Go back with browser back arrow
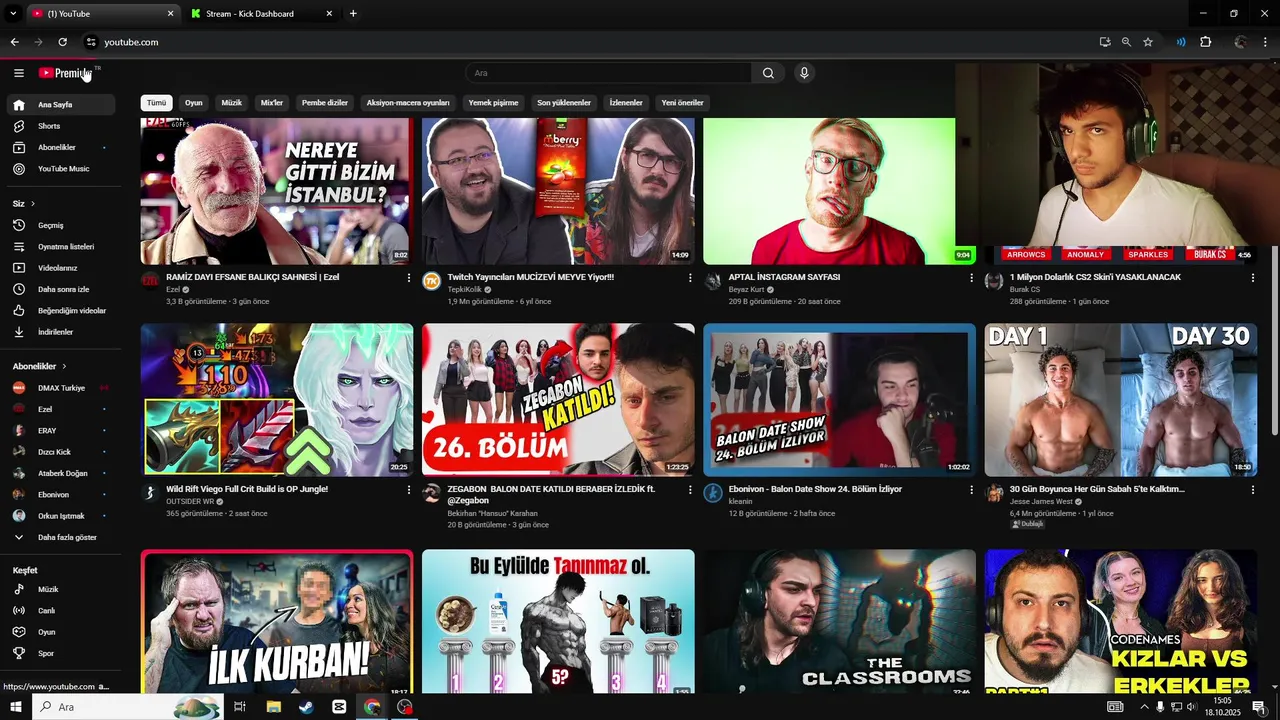This screenshot has height=720, width=1280. point(14,42)
